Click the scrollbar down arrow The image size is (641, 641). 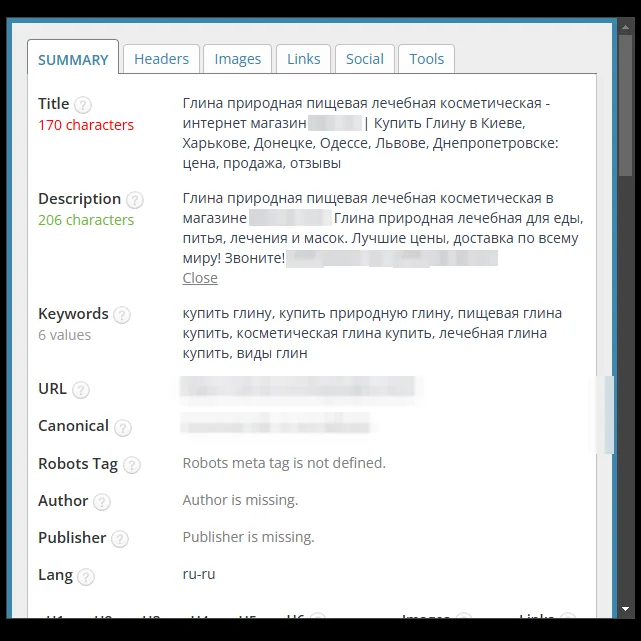point(625,609)
